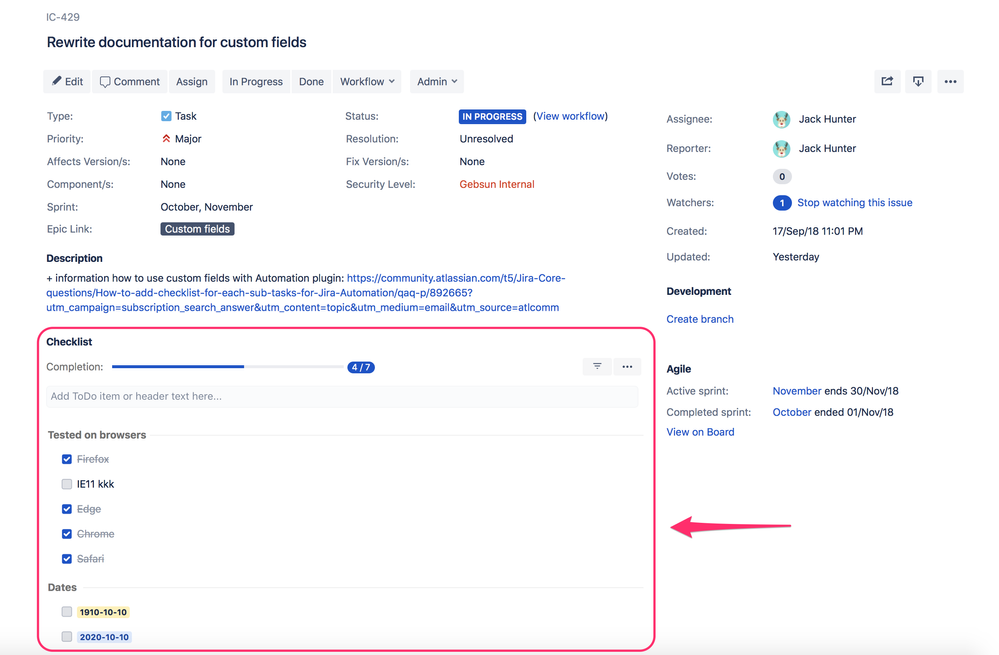This screenshot has width=999, height=655.
Task: Click the Tested on browsers header
Action: point(97,435)
